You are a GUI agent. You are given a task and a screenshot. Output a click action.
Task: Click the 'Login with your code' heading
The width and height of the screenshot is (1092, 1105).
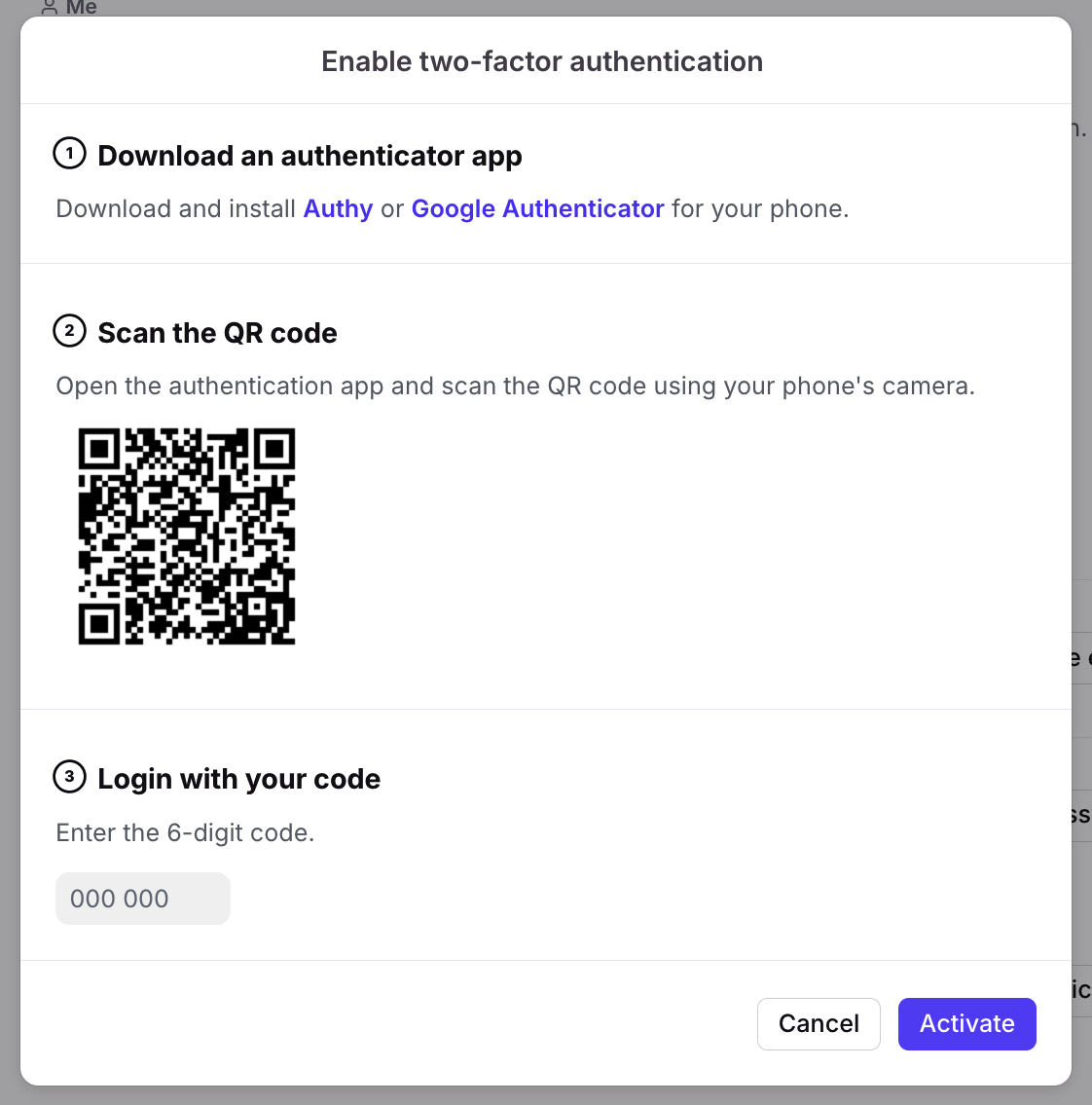pos(238,779)
